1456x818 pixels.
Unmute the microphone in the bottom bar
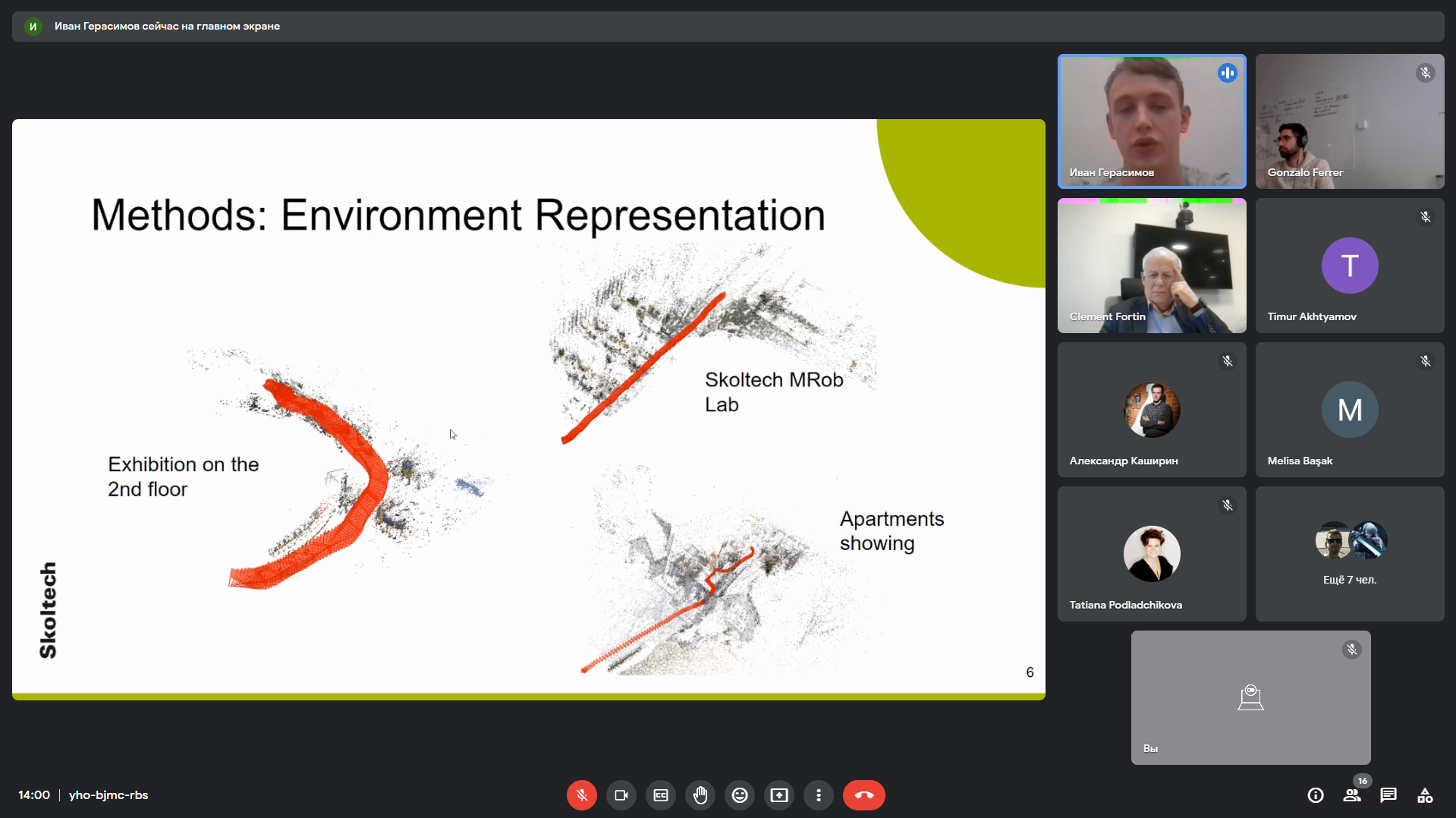[x=582, y=795]
